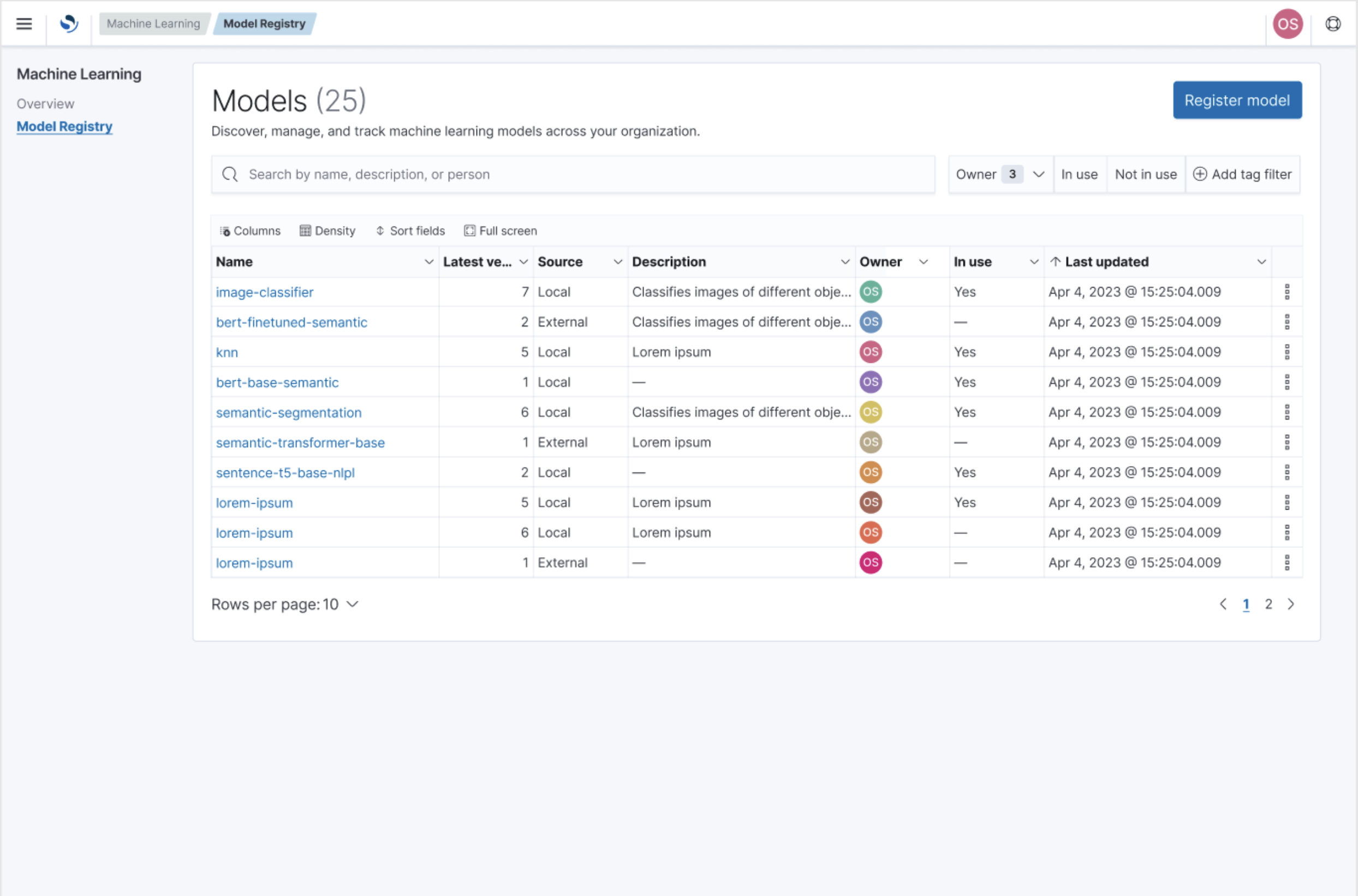The image size is (1358, 896).
Task: Click Add tag filter
Action: point(1244,174)
